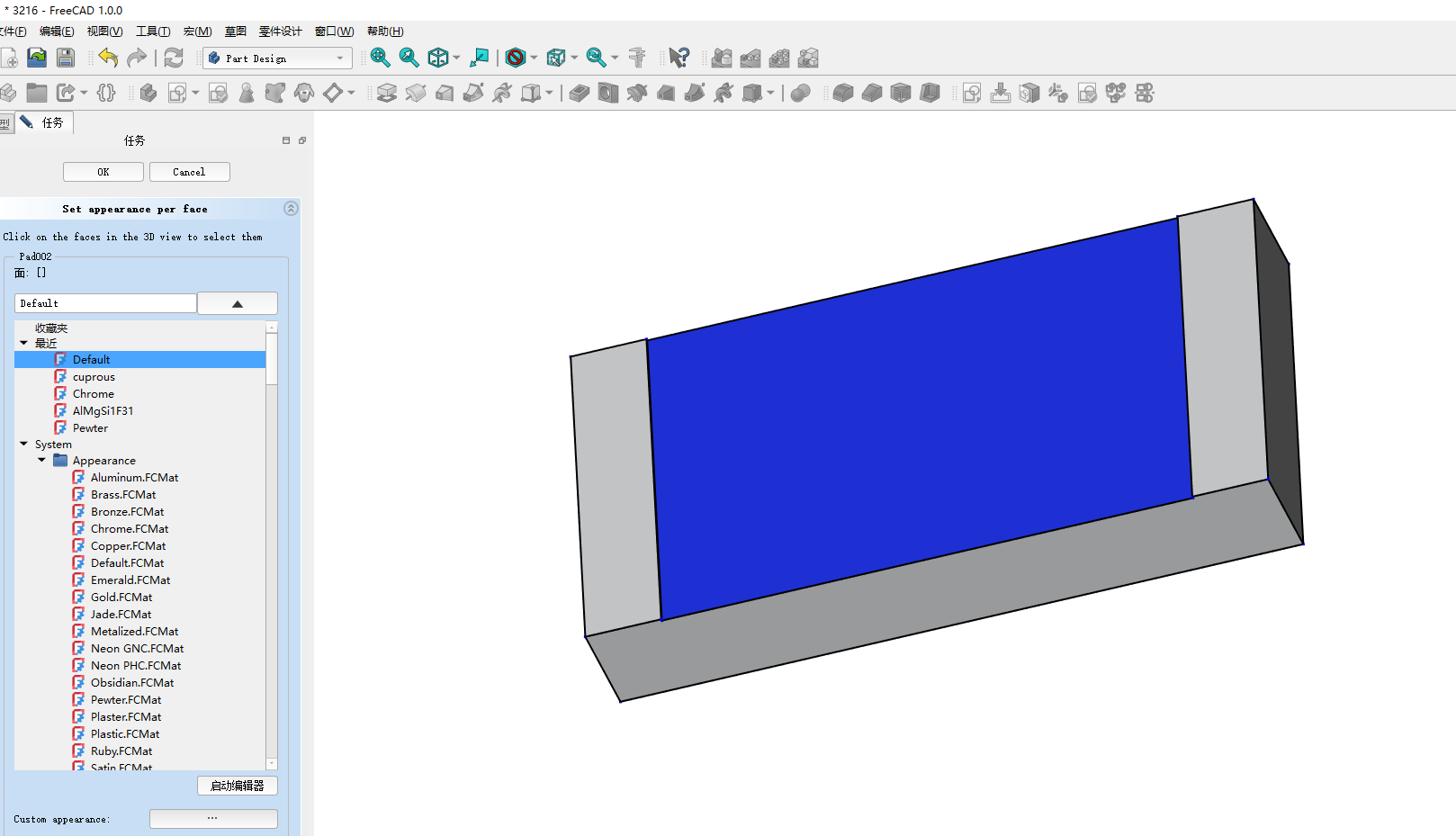Click the Validate sketch icon
This screenshot has height=836, width=1456.
pyautogui.click(x=218, y=93)
